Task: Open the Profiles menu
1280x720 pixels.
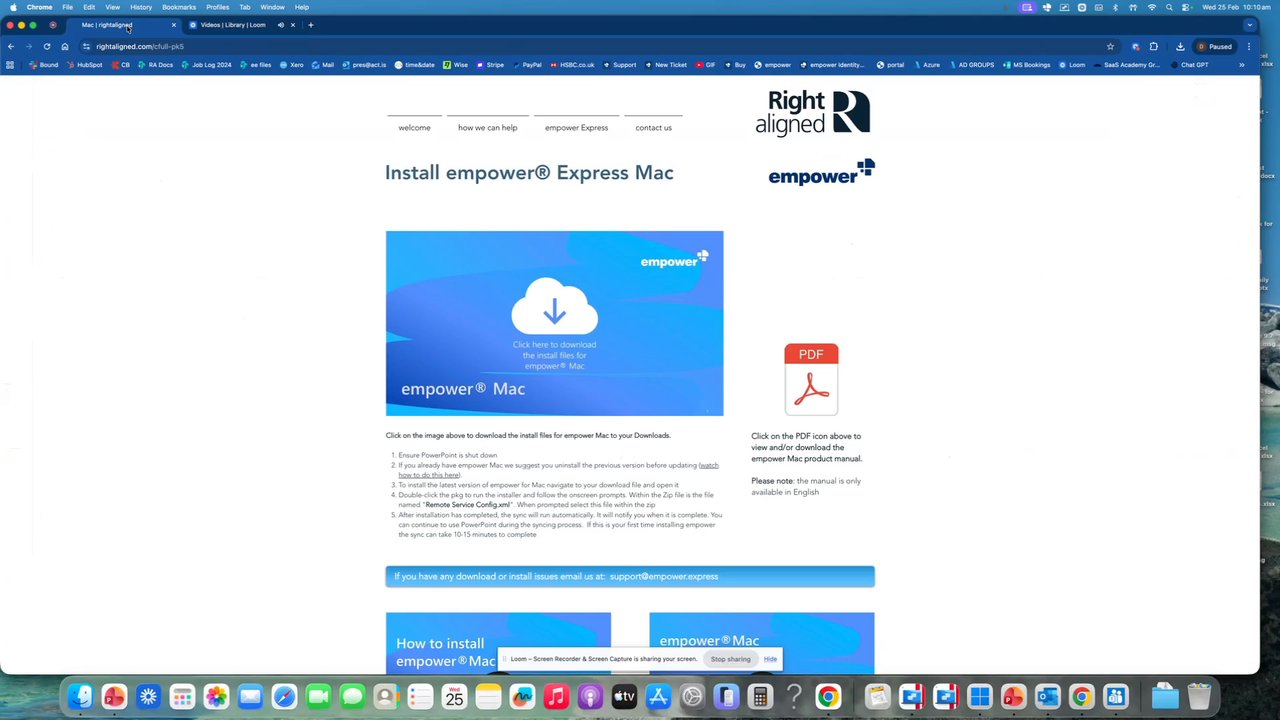Action: (x=217, y=7)
